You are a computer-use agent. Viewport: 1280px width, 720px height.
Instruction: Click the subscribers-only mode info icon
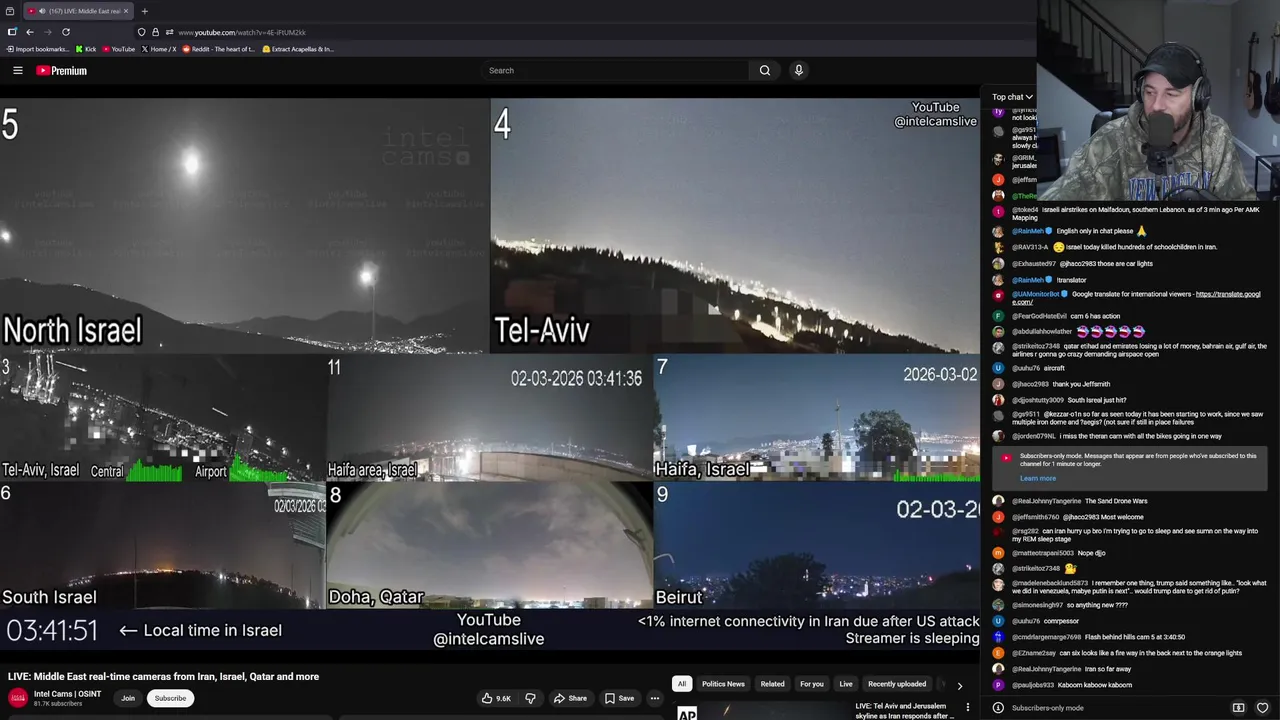click(x=998, y=708)
